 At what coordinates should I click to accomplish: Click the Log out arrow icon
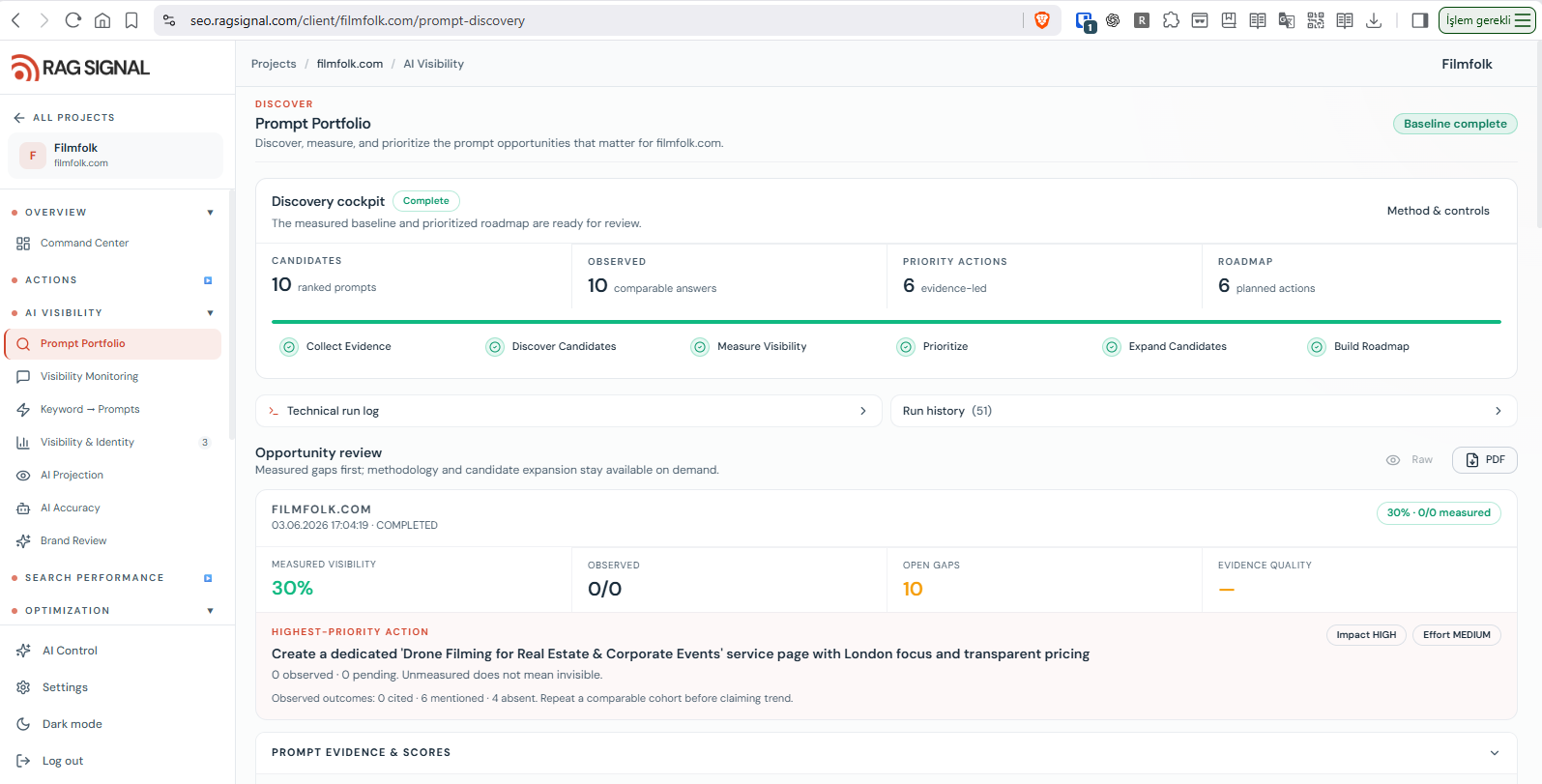tap(23, 761)
